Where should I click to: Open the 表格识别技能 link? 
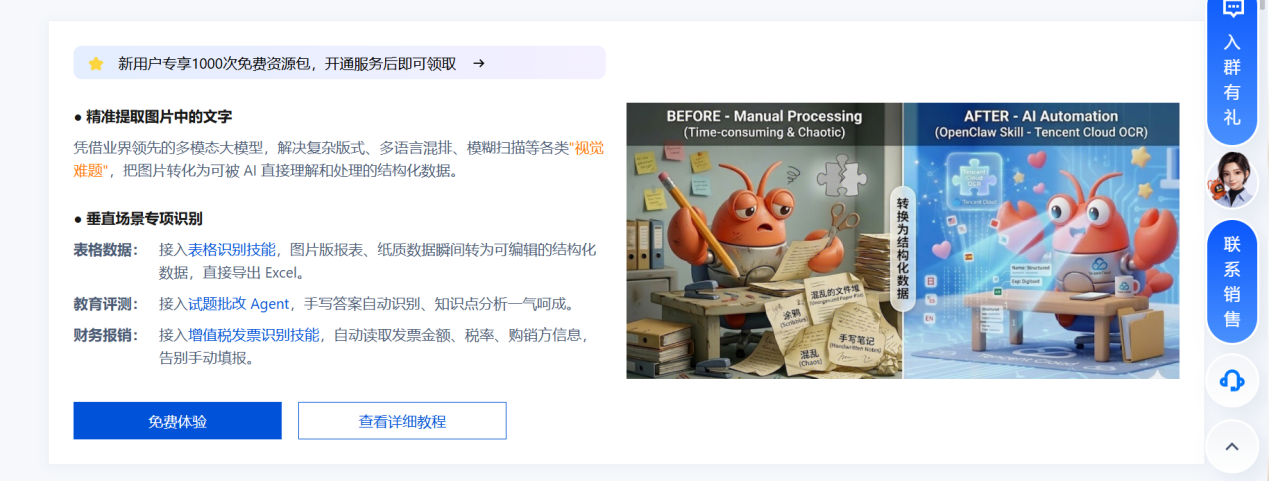(232, 249)
